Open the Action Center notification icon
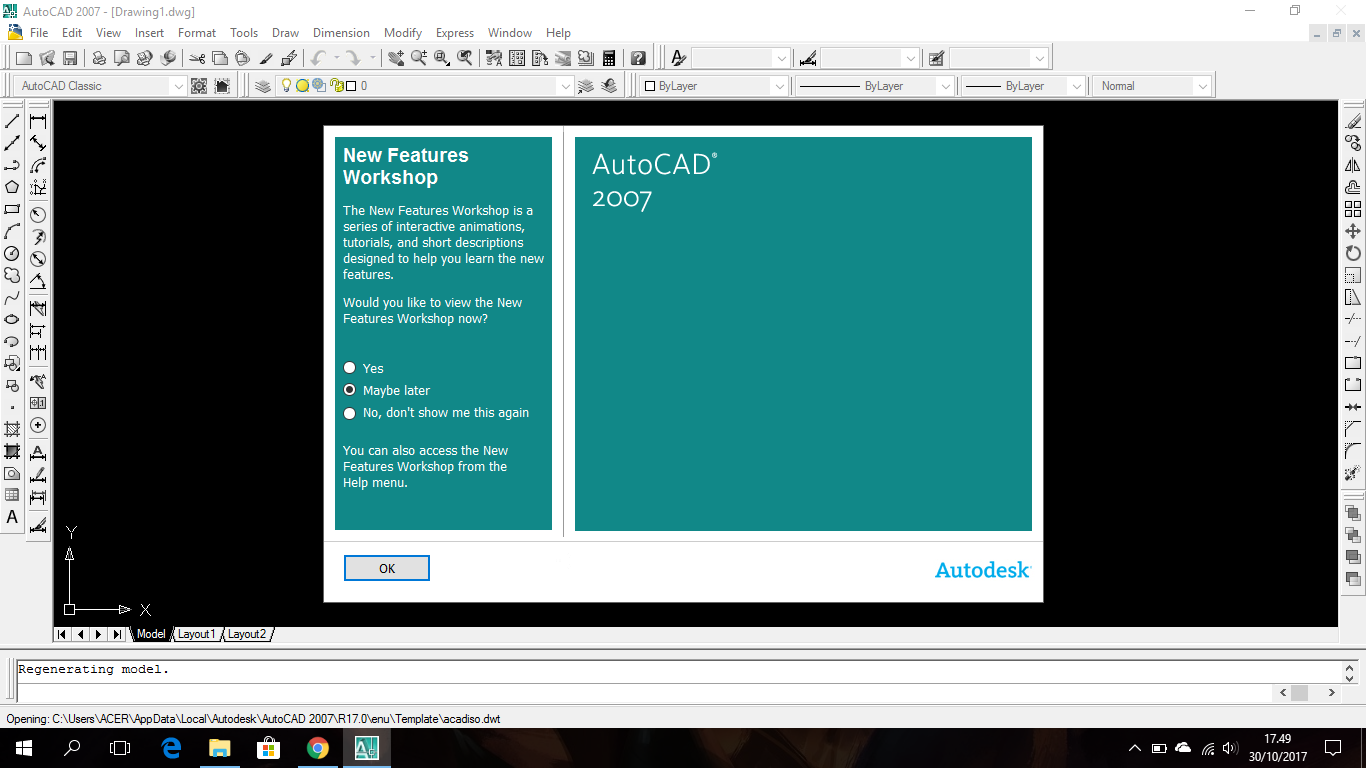 1333,748
